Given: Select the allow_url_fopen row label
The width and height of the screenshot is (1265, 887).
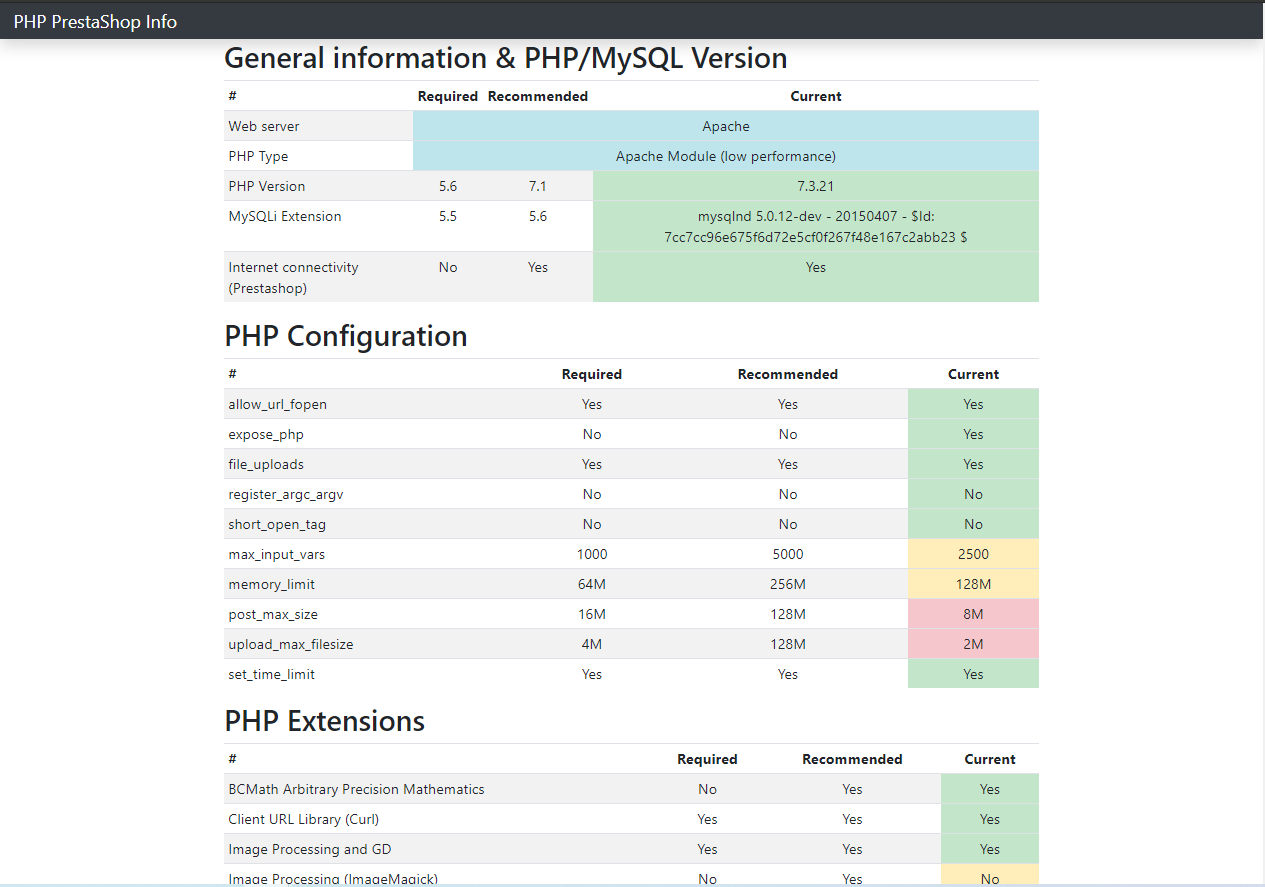Looking at the screenshot, I should click(x=278, y=404).
